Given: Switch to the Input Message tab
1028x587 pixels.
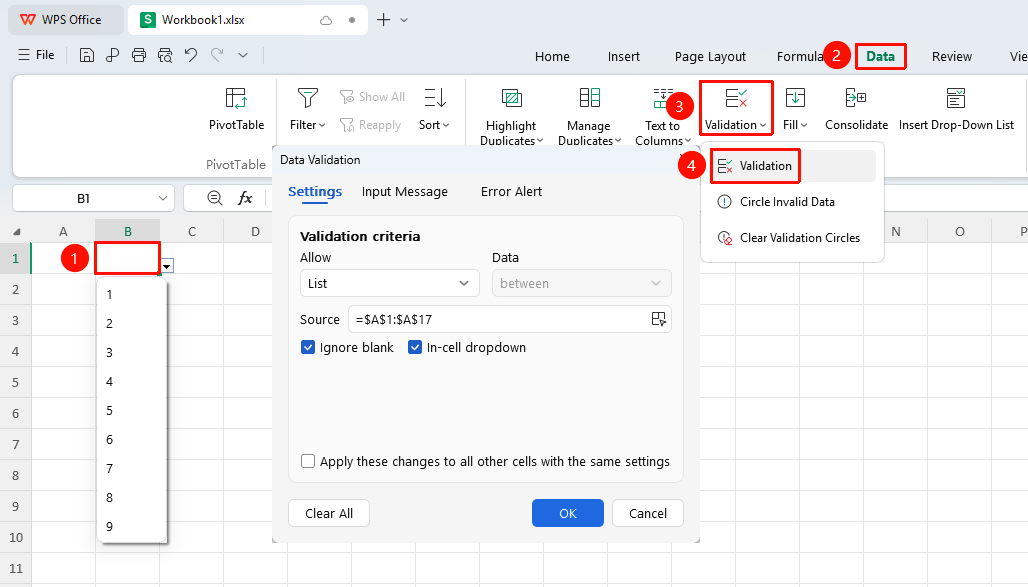Looking at the screenshot, I should [405, 192].
